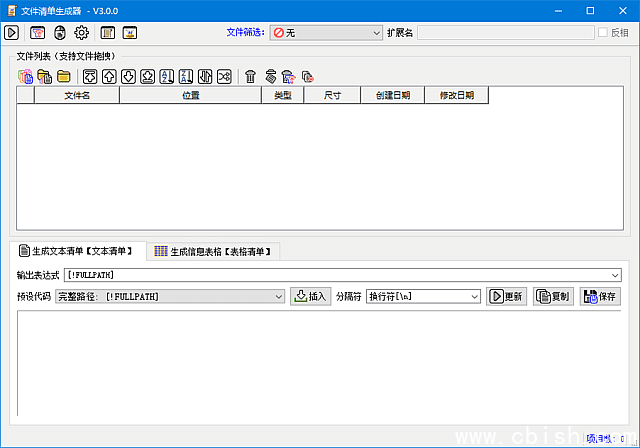Delete selected item with trash icon
The image size is (640, 448).
tap(250, 76)
